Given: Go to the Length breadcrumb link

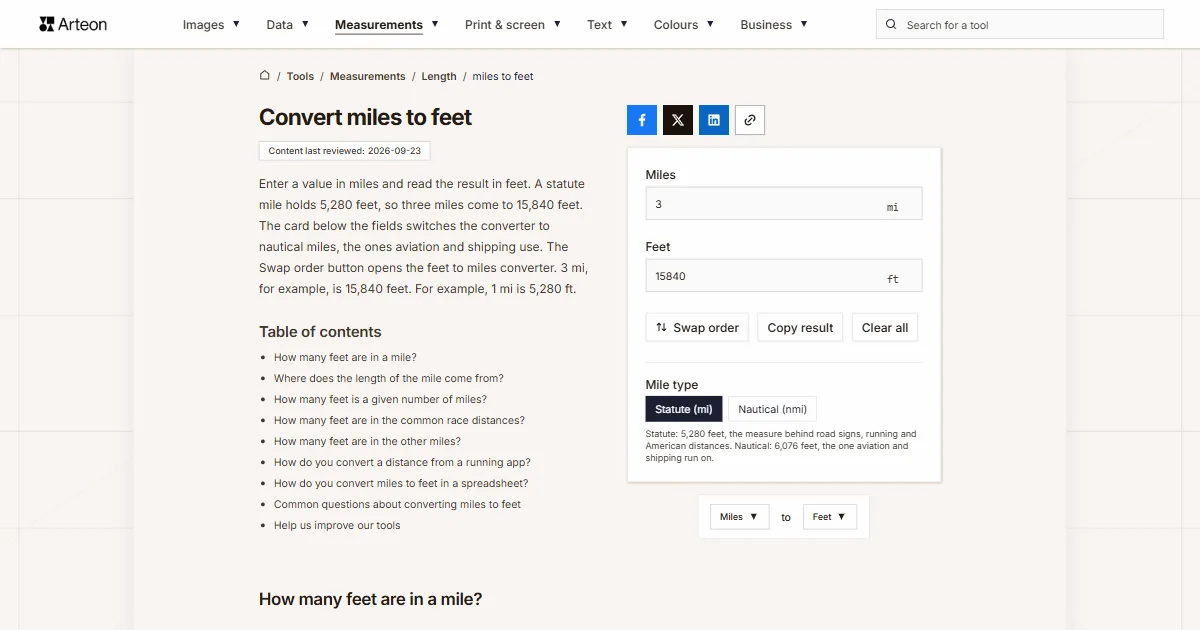Looking at the screenshot, I should pos(439,76).
